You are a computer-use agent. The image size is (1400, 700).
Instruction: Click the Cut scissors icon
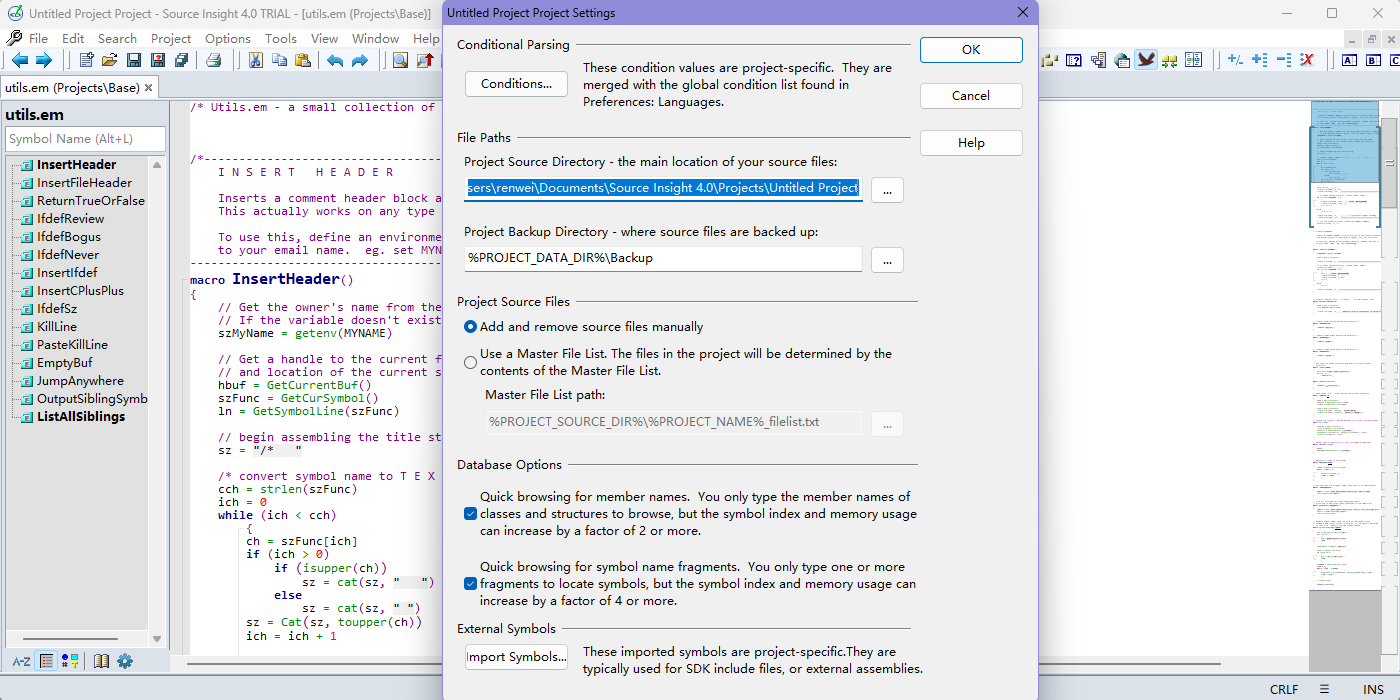255,60
